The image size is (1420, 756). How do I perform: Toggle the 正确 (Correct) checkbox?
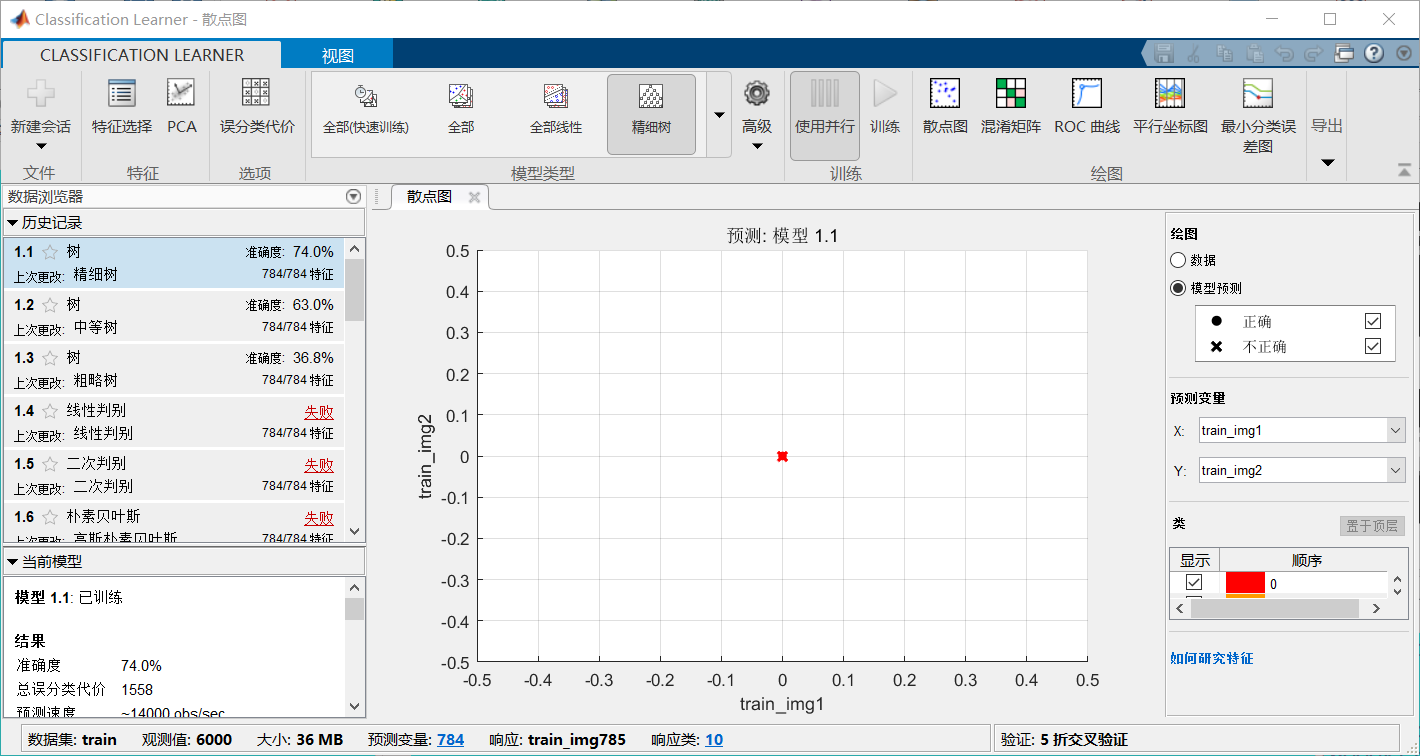click(x=1373, y=321)
